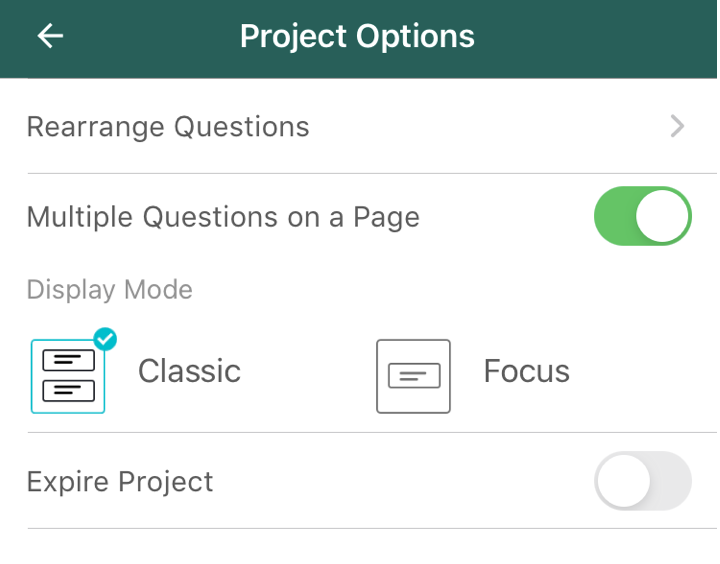Click the blue checkmark badge on Classic
The image size is (720, 564).
(105, 340)
